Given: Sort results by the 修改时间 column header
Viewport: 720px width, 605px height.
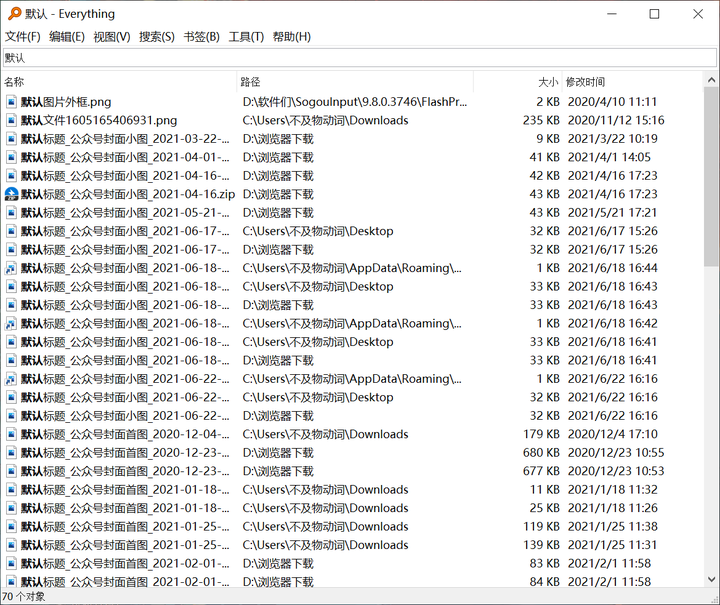Looking at the screenshot, I should click(x=632, y=82).
